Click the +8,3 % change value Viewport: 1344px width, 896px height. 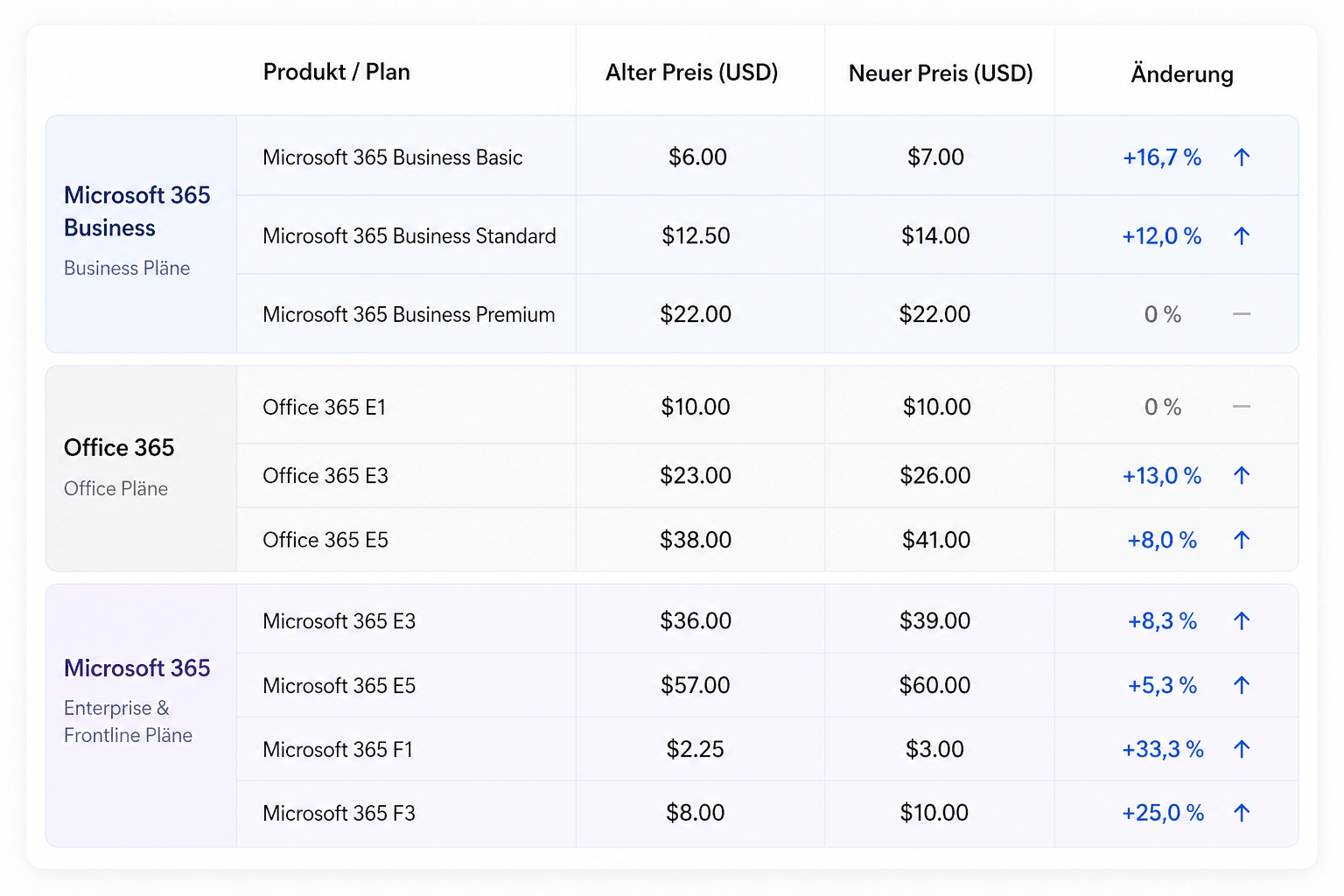(x=1162, y=621)
